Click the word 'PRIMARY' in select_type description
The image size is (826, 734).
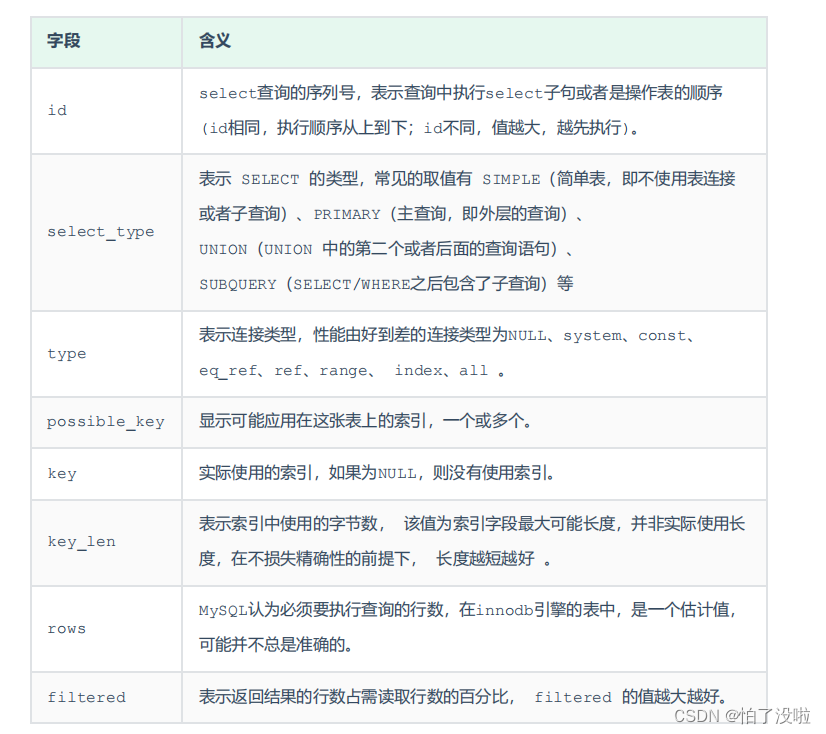tap(347, 214)
